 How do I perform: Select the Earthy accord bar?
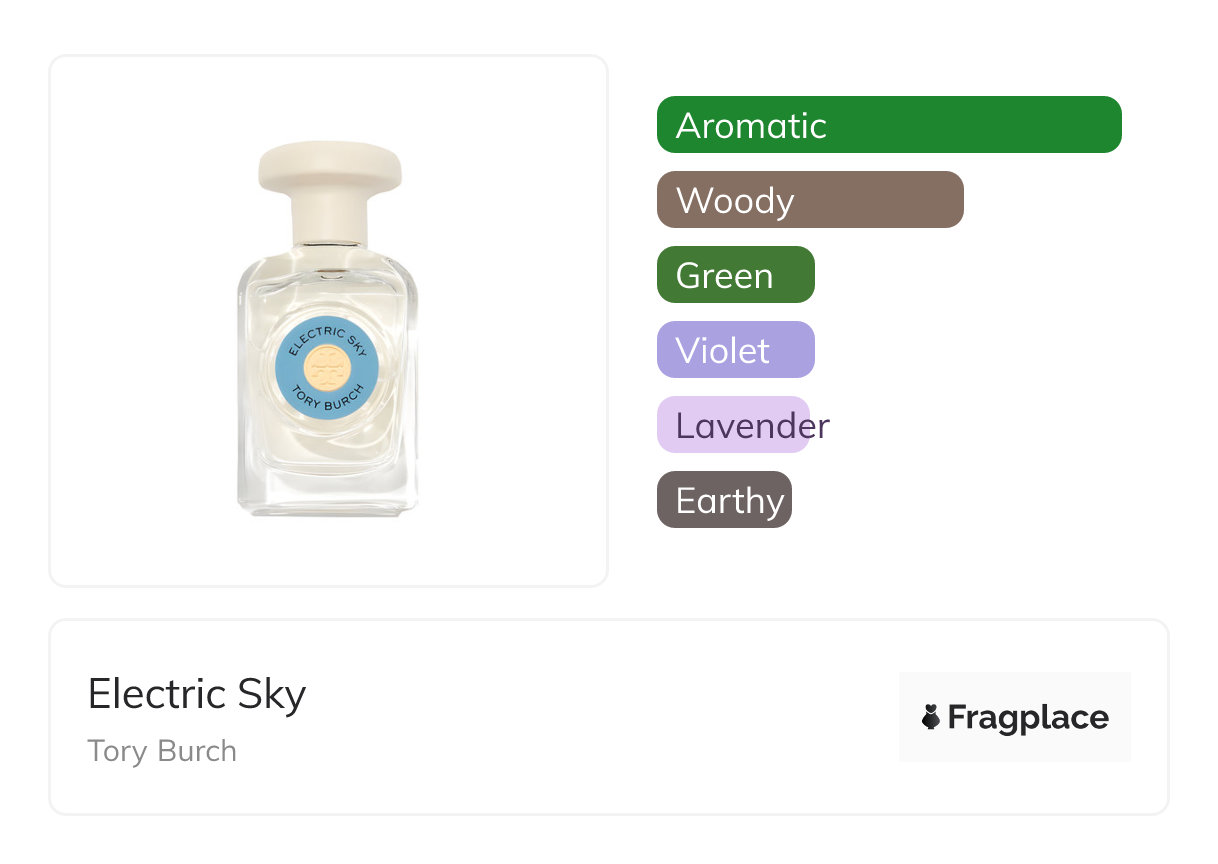click(724, 500)
